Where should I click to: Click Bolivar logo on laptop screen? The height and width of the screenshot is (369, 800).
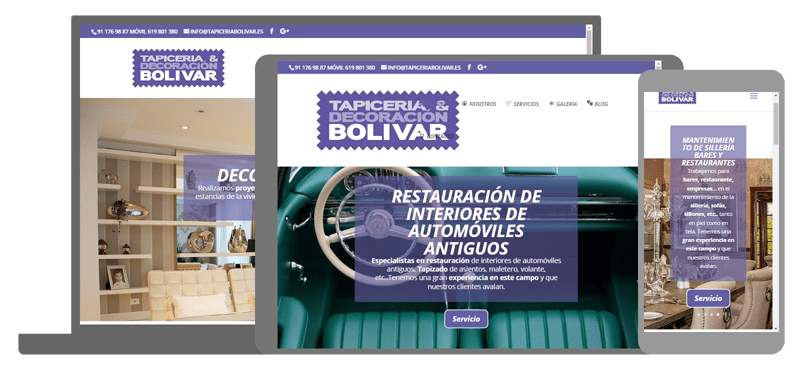(179, 68)
